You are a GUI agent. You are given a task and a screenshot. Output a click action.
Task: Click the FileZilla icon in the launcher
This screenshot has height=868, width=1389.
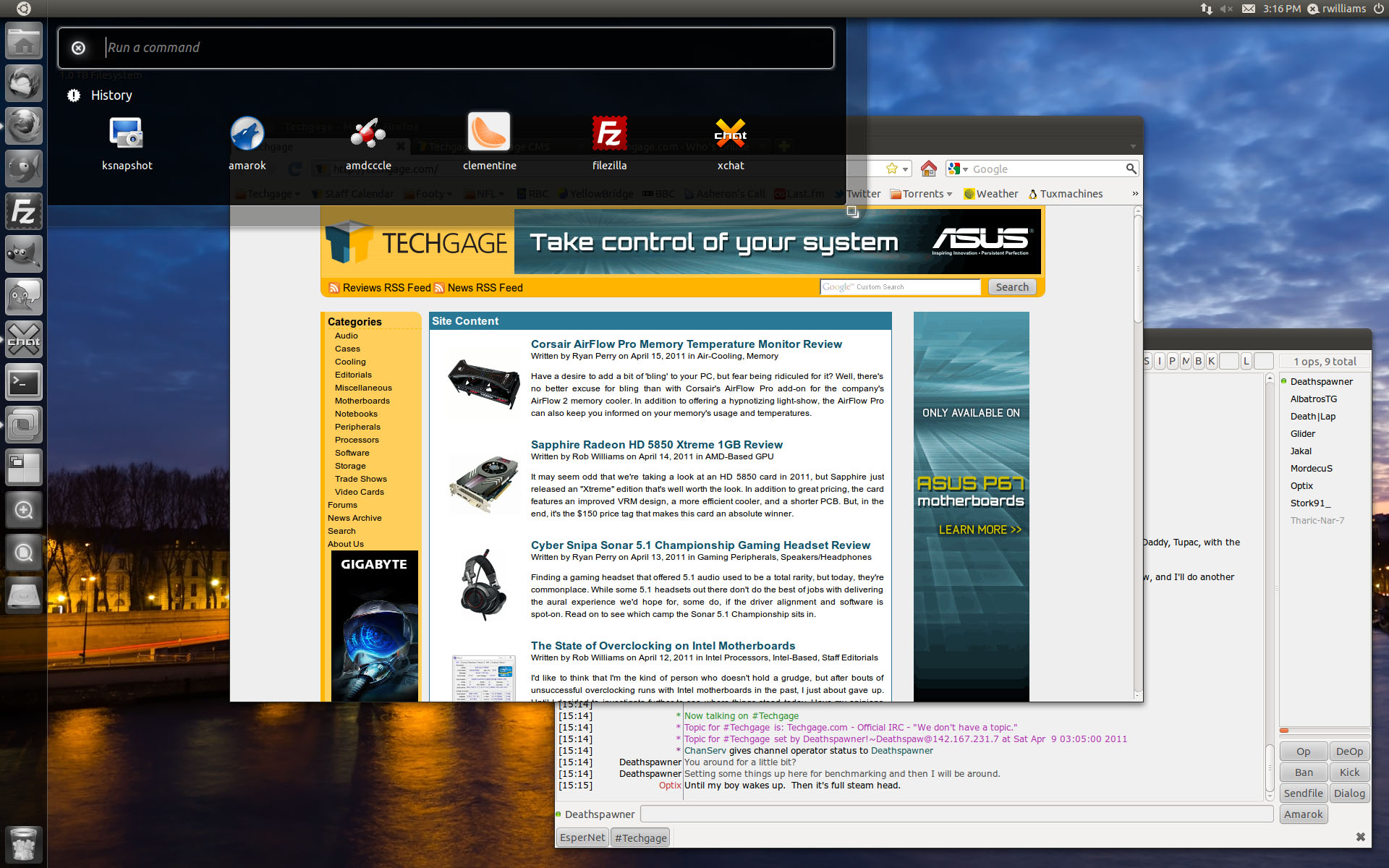pos(24,212)
